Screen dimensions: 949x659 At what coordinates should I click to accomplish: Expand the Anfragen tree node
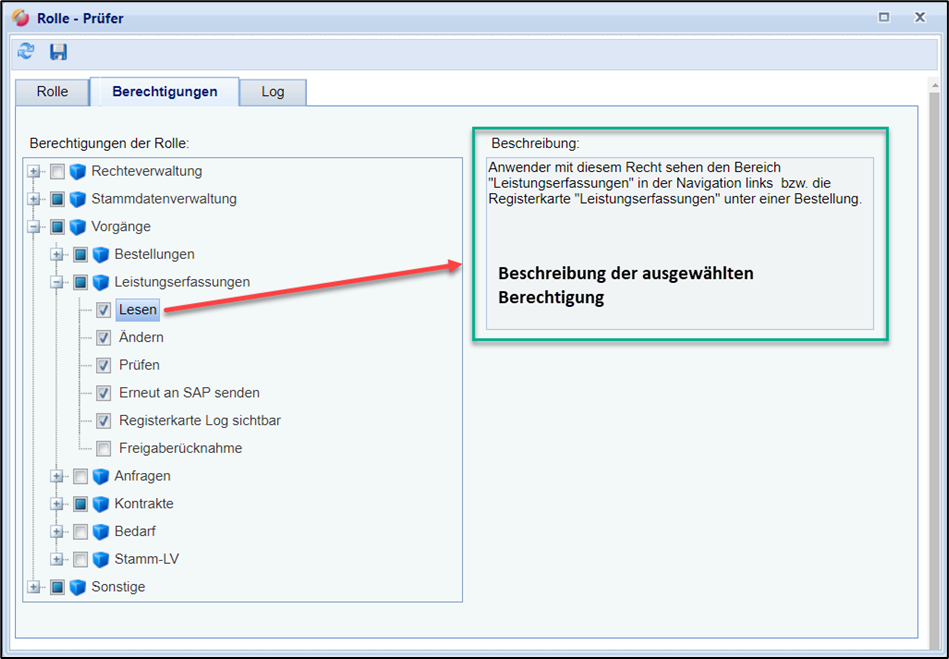click(58, 476)
